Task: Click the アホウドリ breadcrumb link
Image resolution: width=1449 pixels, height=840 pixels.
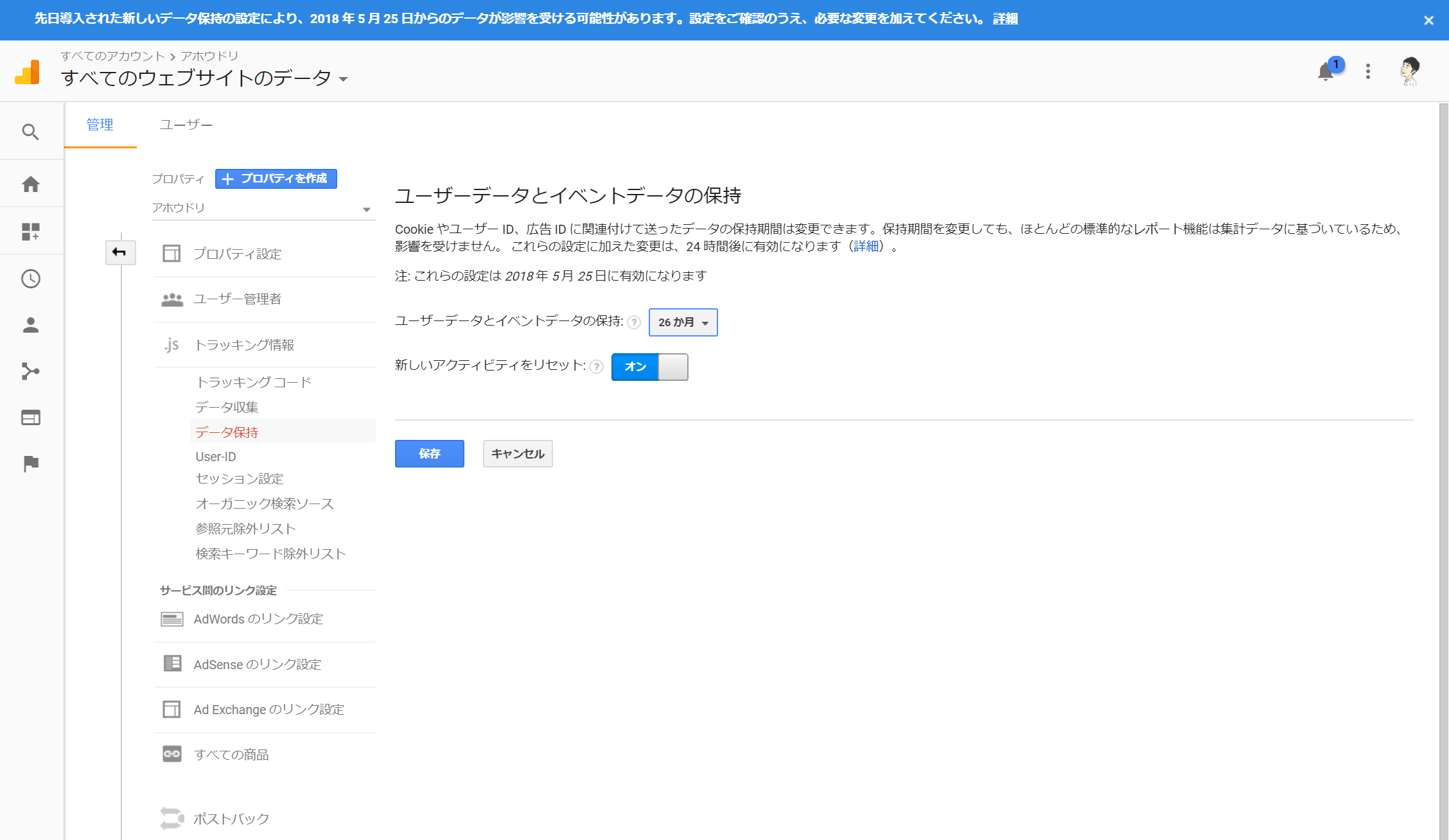Action: pos(209,56)
